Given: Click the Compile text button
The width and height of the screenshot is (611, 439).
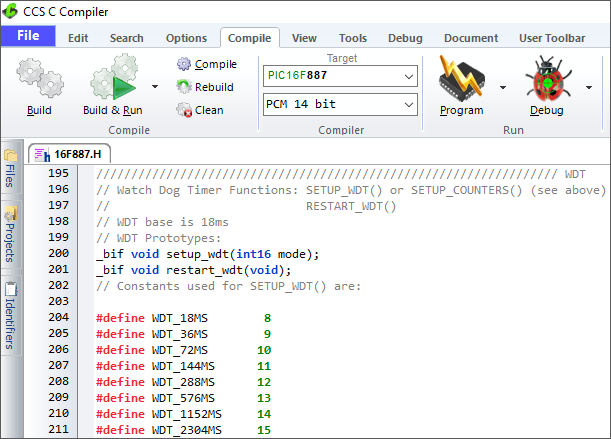Looking at the screenshot, I should pyautogui.click(x=215, y=64).
